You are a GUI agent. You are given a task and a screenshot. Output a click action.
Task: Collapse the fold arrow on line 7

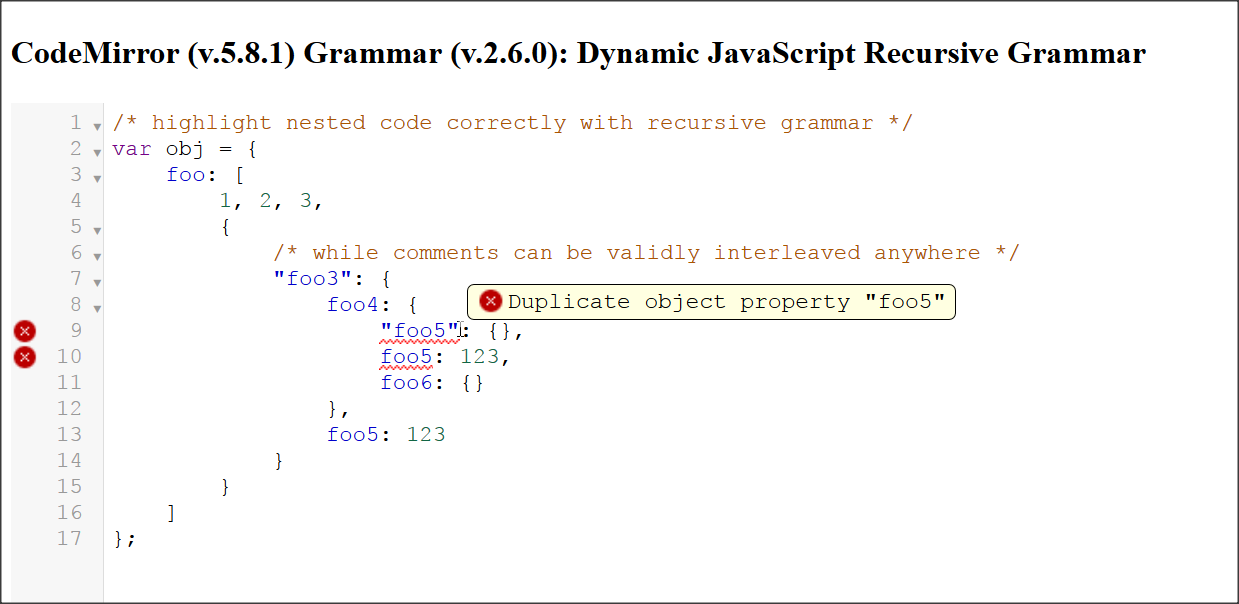tap(97, 283)
